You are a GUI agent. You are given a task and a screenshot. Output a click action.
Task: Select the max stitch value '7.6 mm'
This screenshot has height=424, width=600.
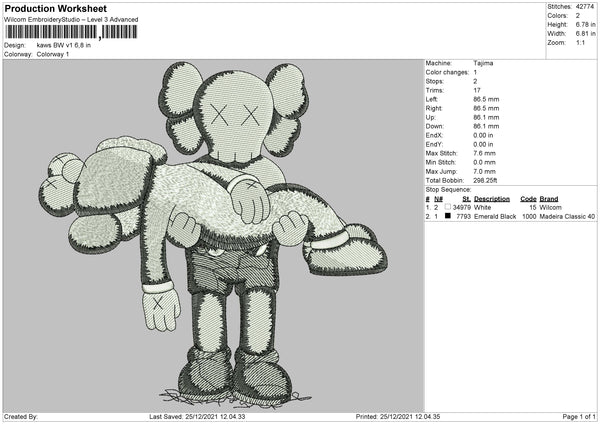pyautogui.click(x=484, y=153)
